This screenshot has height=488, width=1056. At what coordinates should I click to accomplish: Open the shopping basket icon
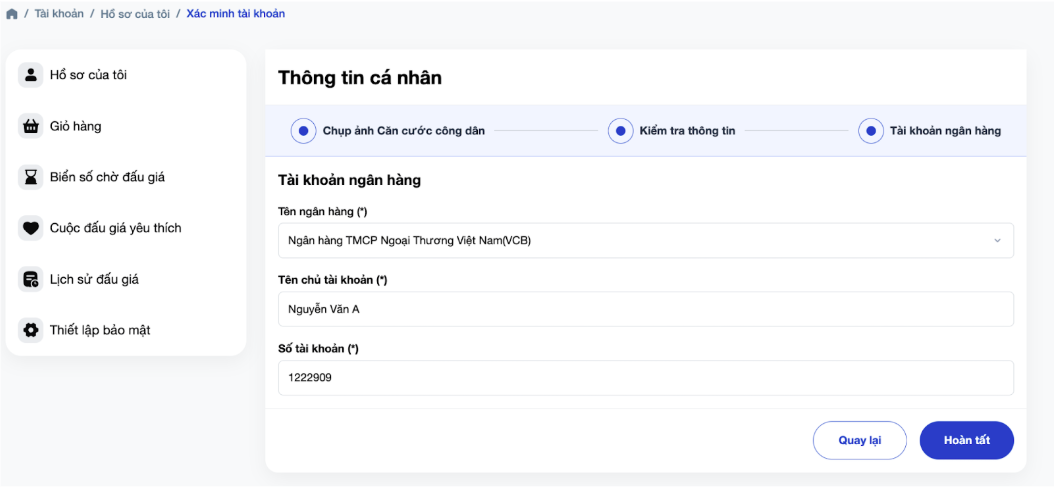pyautogui.click(x=30, y=126)
